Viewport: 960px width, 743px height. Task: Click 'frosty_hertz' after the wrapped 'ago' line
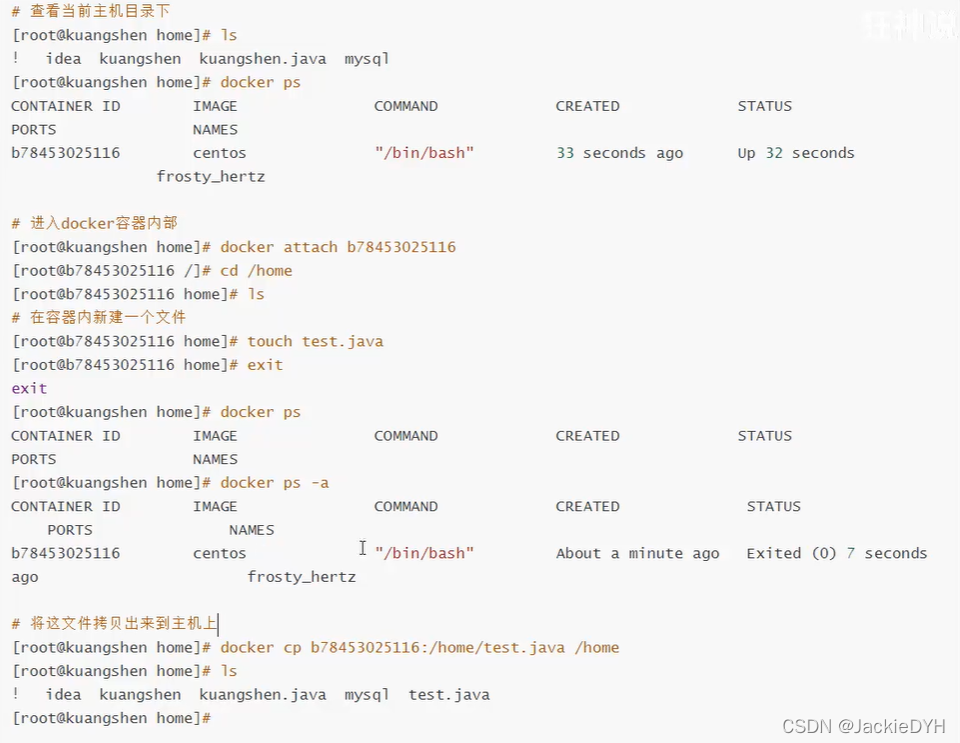[x=301, y=577]
